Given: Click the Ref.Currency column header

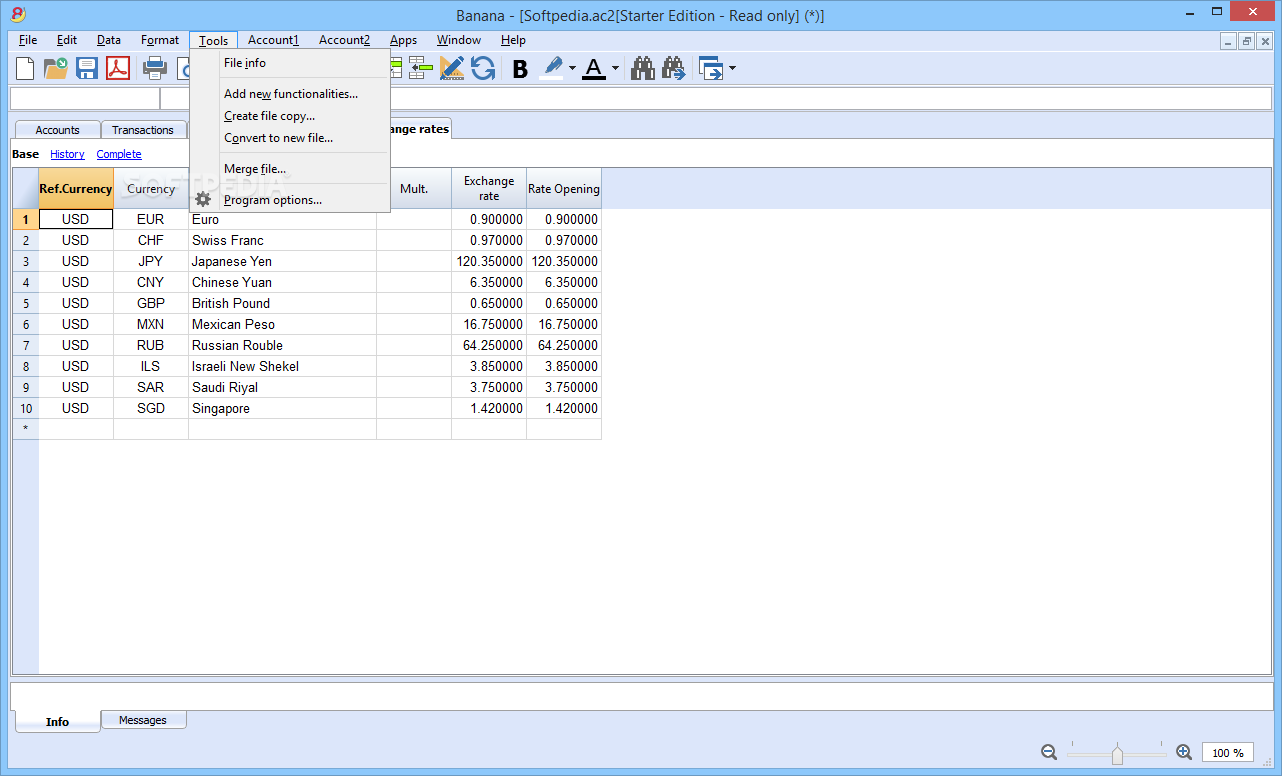Looking at the screenshot, I should (76, 188).
